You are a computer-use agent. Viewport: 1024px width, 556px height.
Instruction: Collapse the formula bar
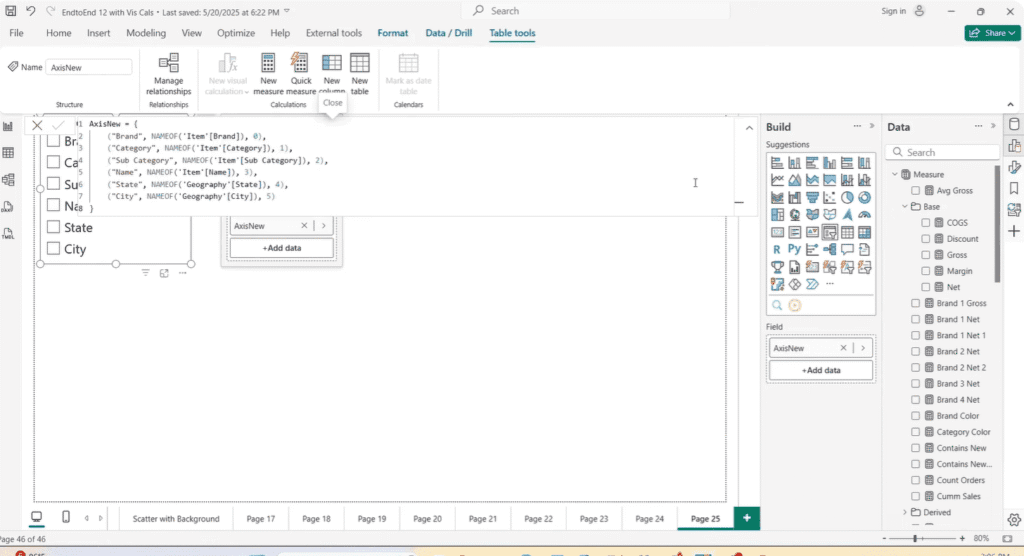click(x=749, y=128)
